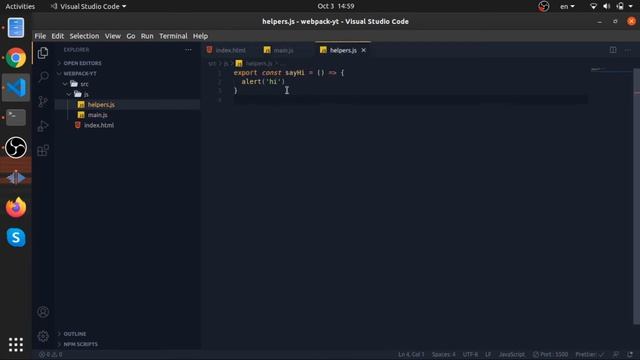Open the File menu
The image size is (640, 360).
coord(40,36)
